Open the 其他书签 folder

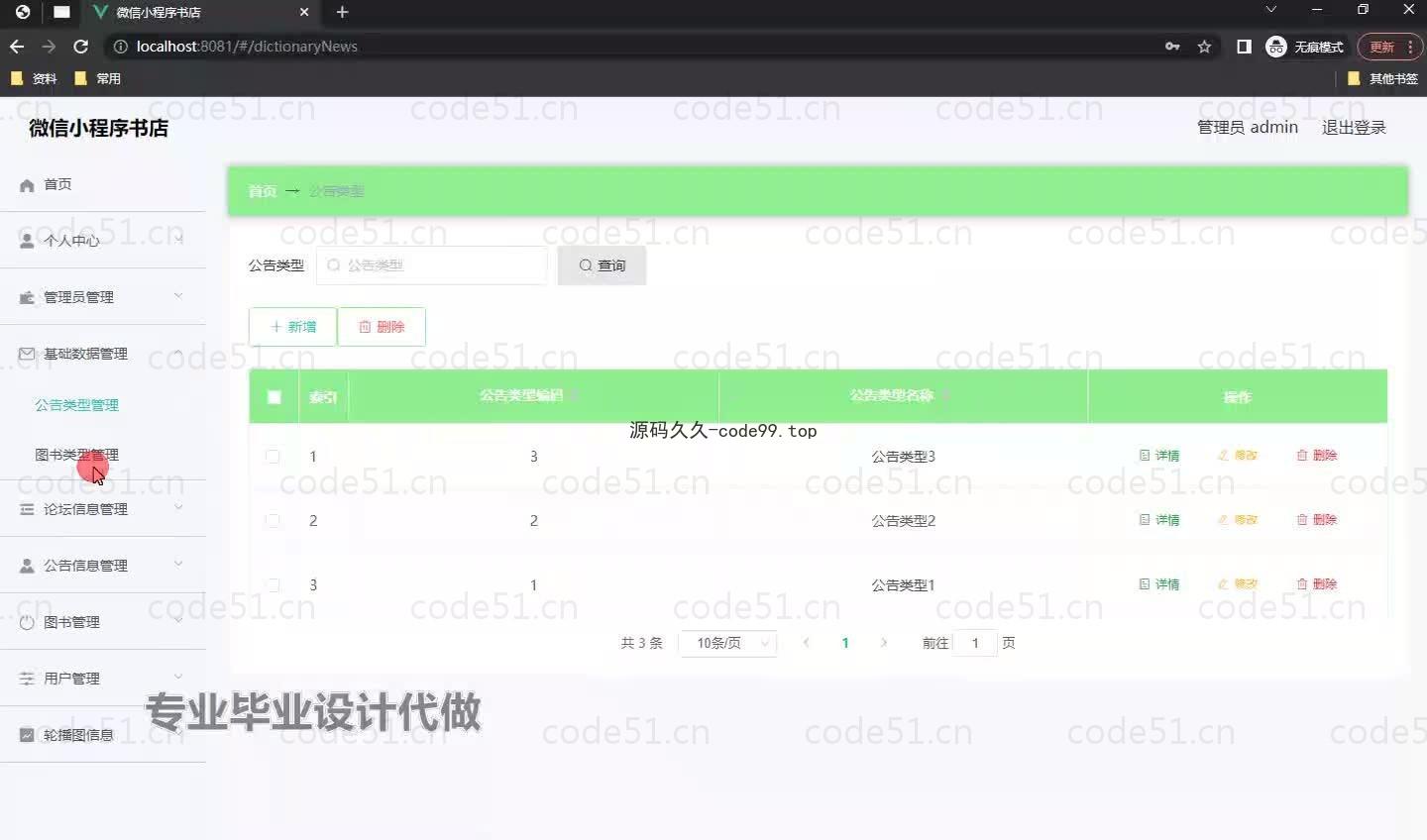click(x=1383, y=78)
